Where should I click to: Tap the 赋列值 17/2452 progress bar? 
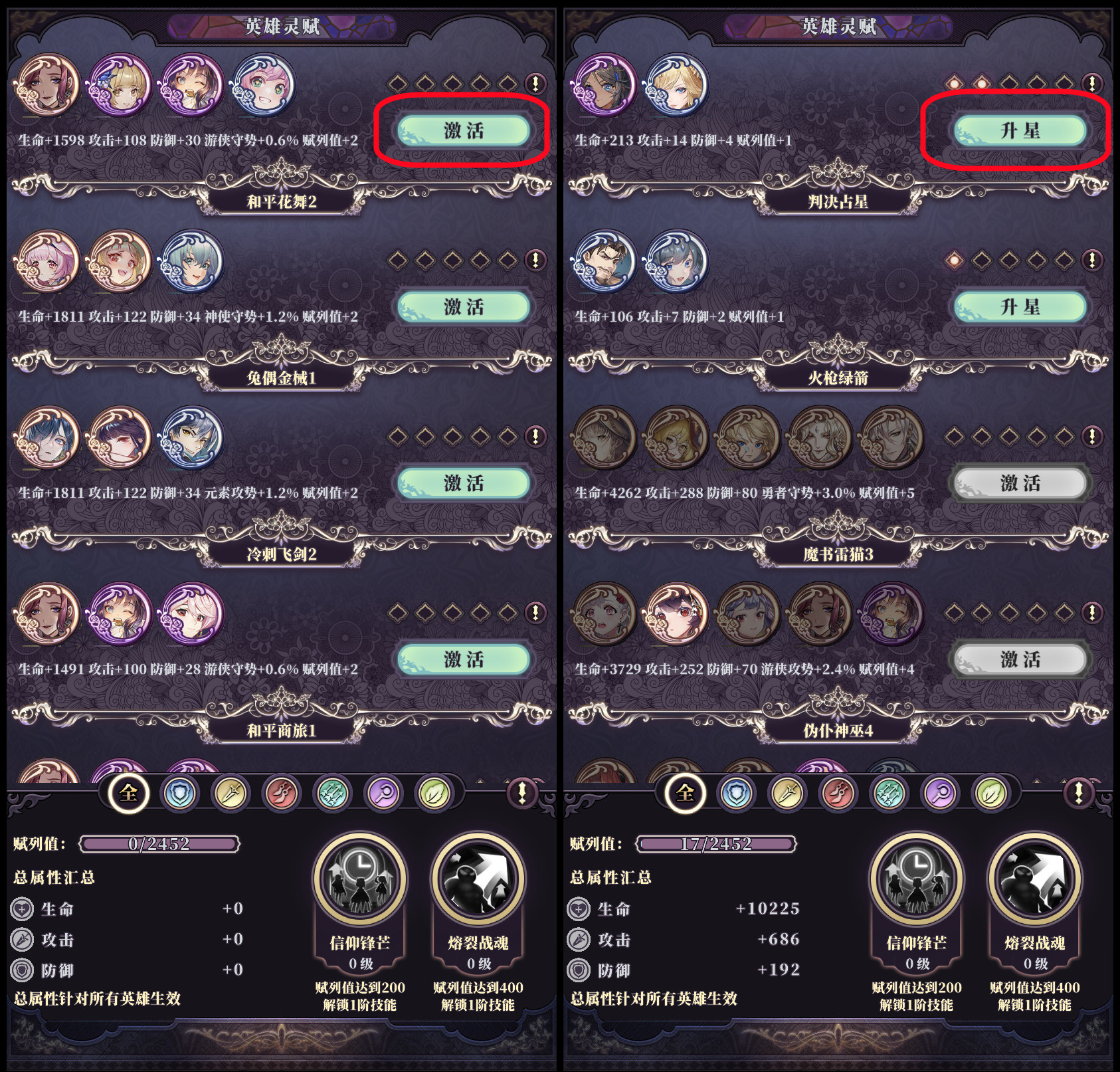(x=716, y=844)
